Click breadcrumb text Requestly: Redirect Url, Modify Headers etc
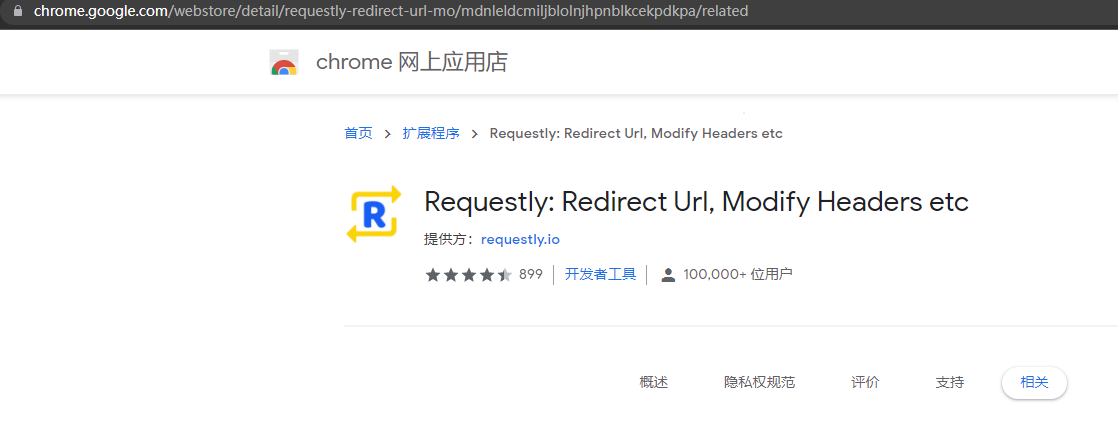Image resolution: width=1118 pixels, height=442 pixels. point(636,133)
